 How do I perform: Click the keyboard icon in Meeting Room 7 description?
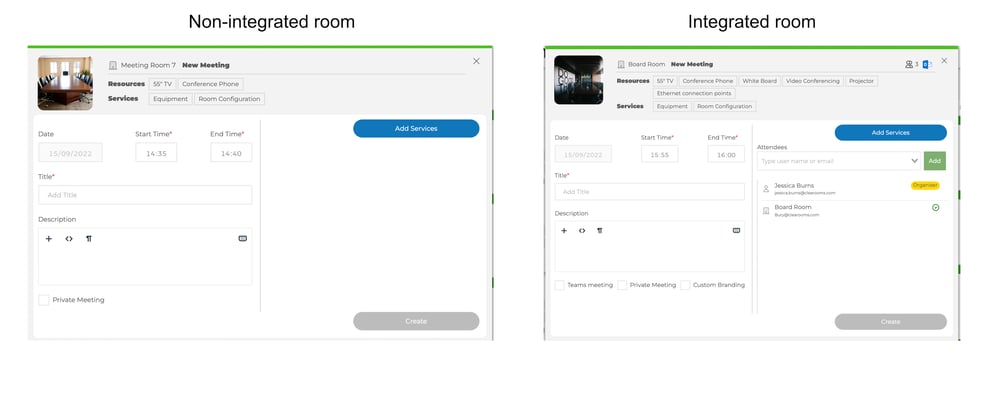click(x=242, y=239)
